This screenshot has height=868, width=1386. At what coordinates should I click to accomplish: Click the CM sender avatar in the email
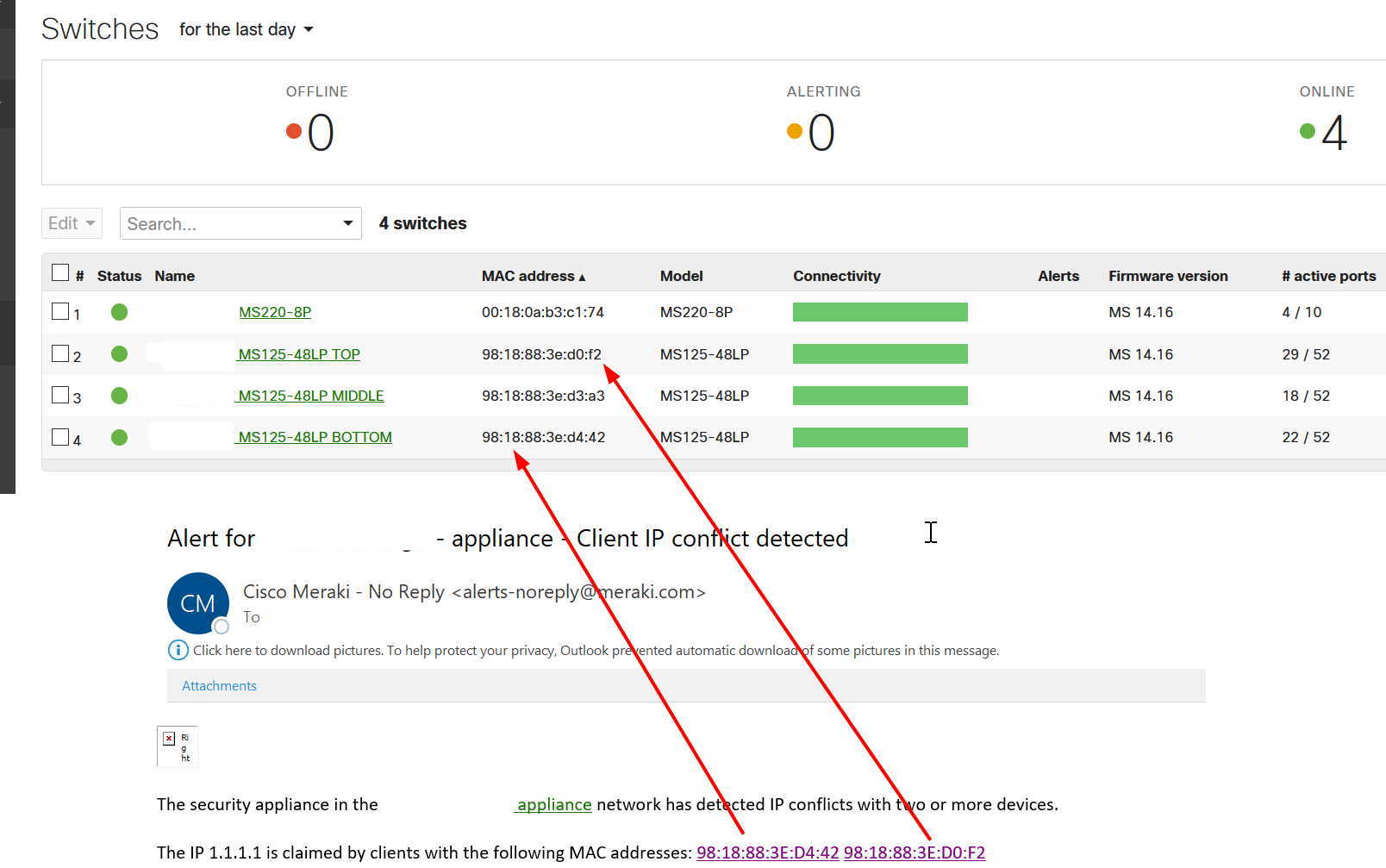point(197,603)
